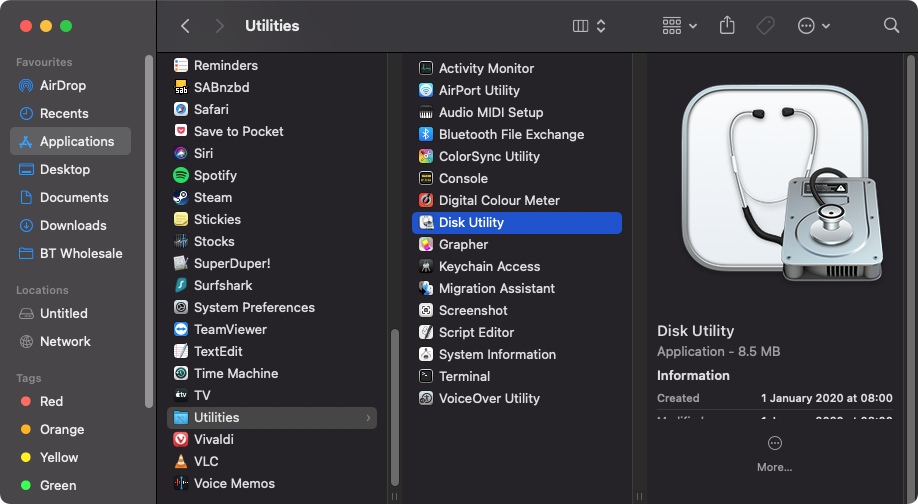Select the Yellow tag
Image resolution: width=918 pixels, height=504 pixels.
click(x=70, y=457)
